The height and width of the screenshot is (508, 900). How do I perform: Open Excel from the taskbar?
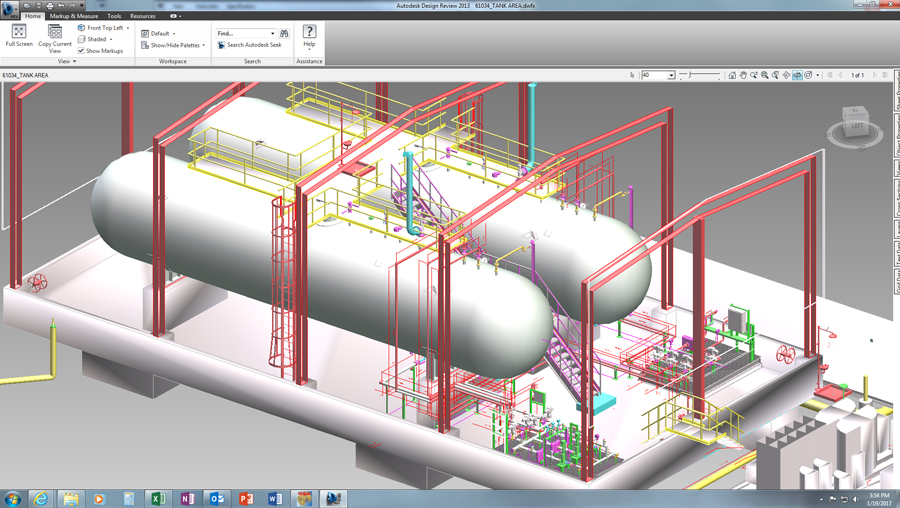tap(158, 498)
